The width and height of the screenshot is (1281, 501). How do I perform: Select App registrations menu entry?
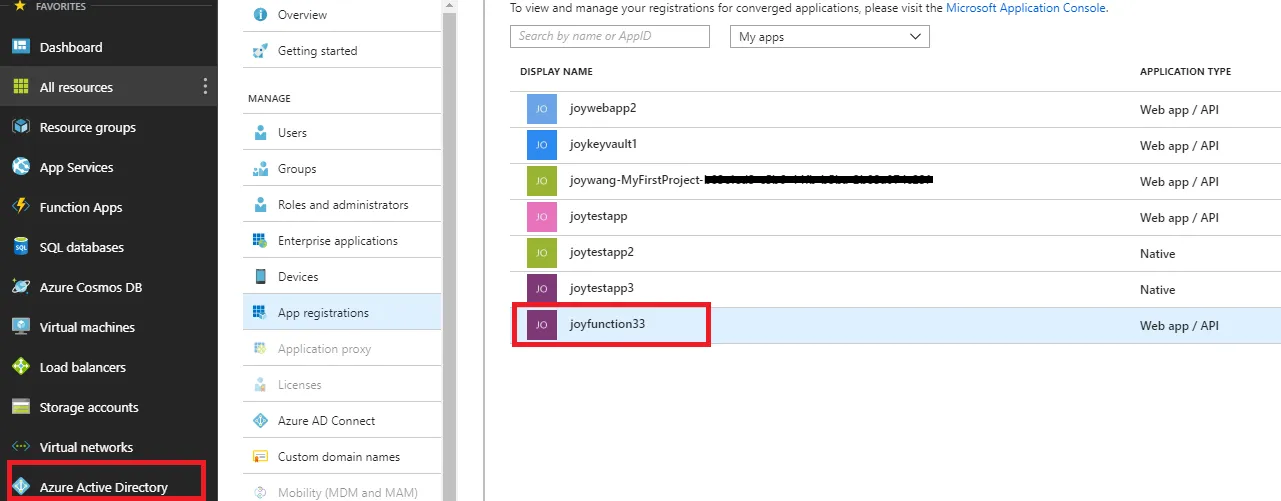coord(342,313)
